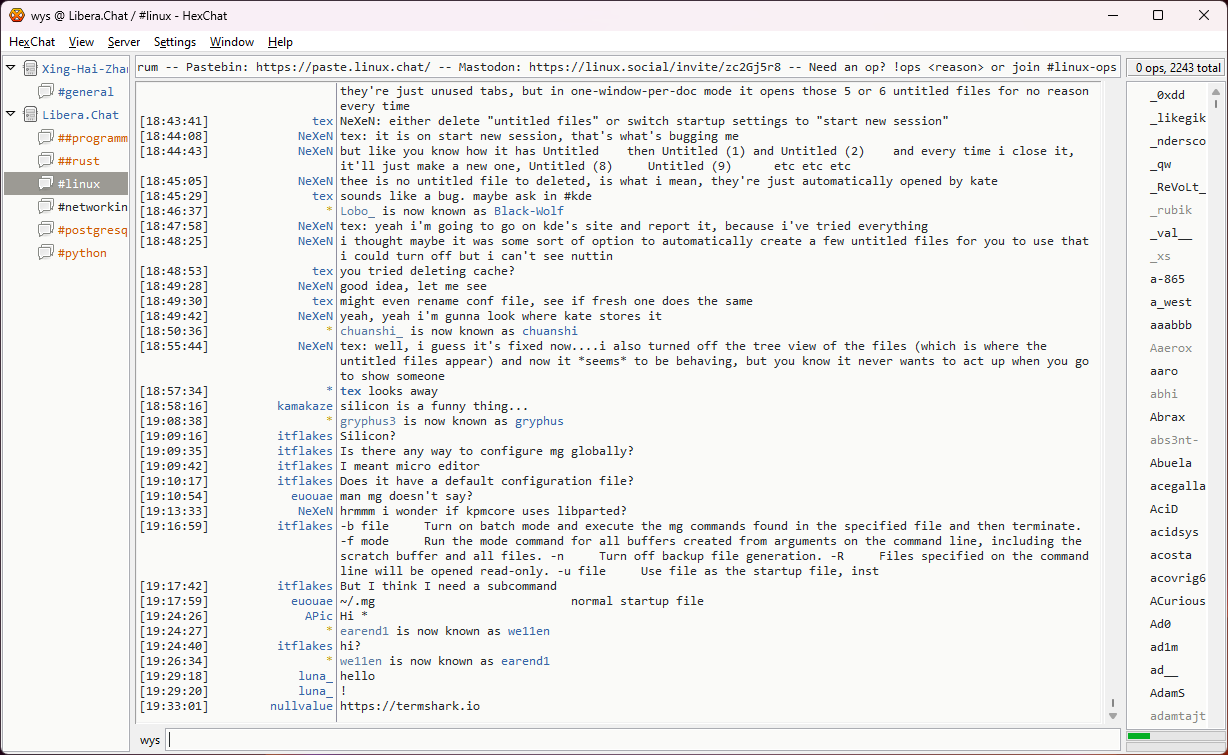
Task: Click the HexChat app icon in title bar
Action: click(17, 15)
